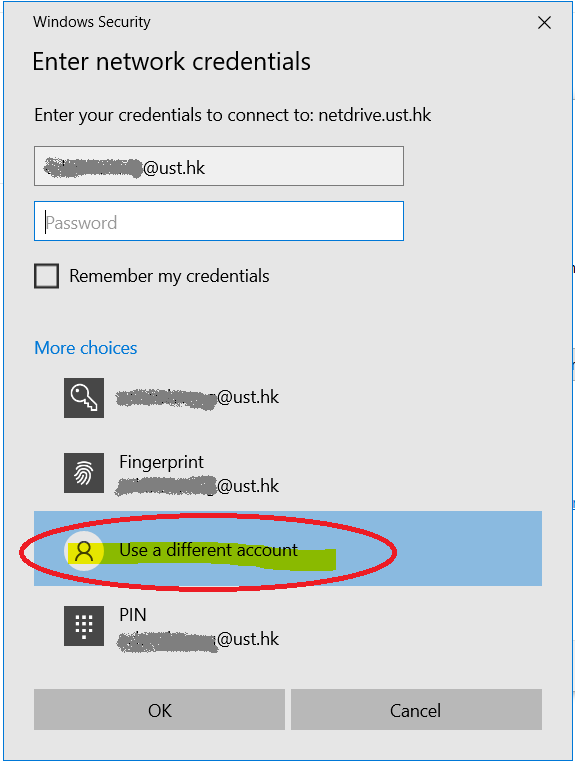Viewport: 575px width, 761px height.
Task: Click the Windows Security title bar text
Action: 92,22
